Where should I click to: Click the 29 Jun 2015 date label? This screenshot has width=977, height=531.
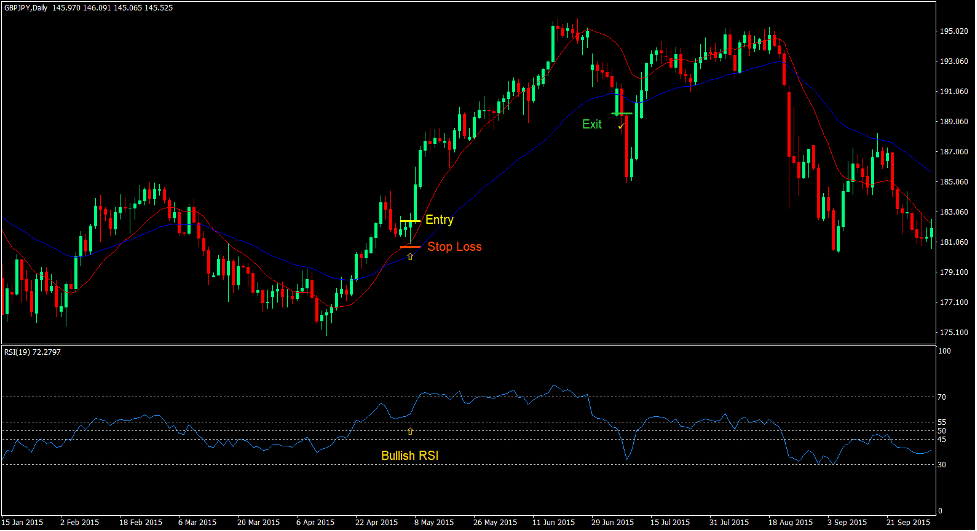612,522
